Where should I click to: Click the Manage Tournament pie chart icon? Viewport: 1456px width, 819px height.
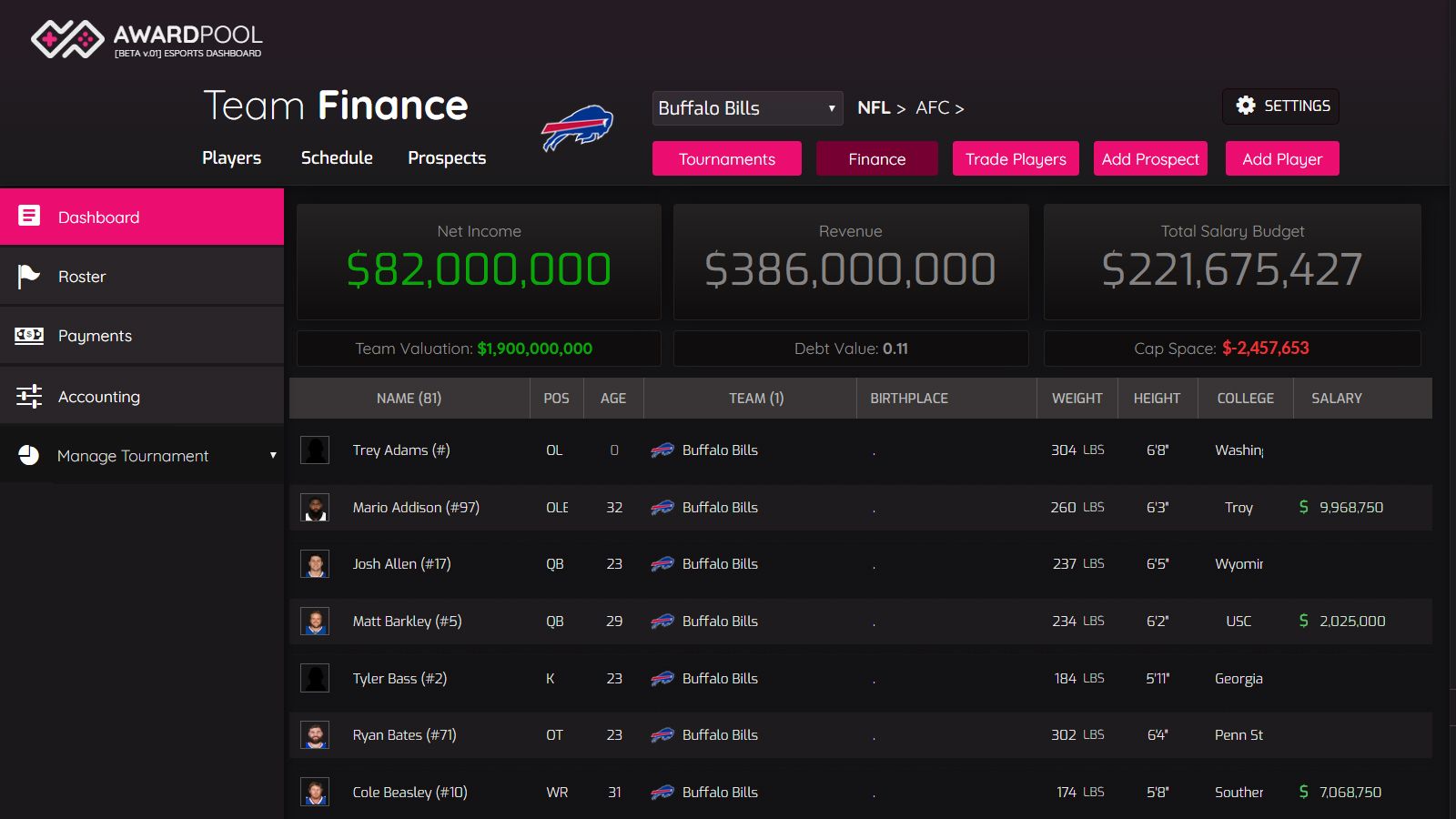click(29, 455)
